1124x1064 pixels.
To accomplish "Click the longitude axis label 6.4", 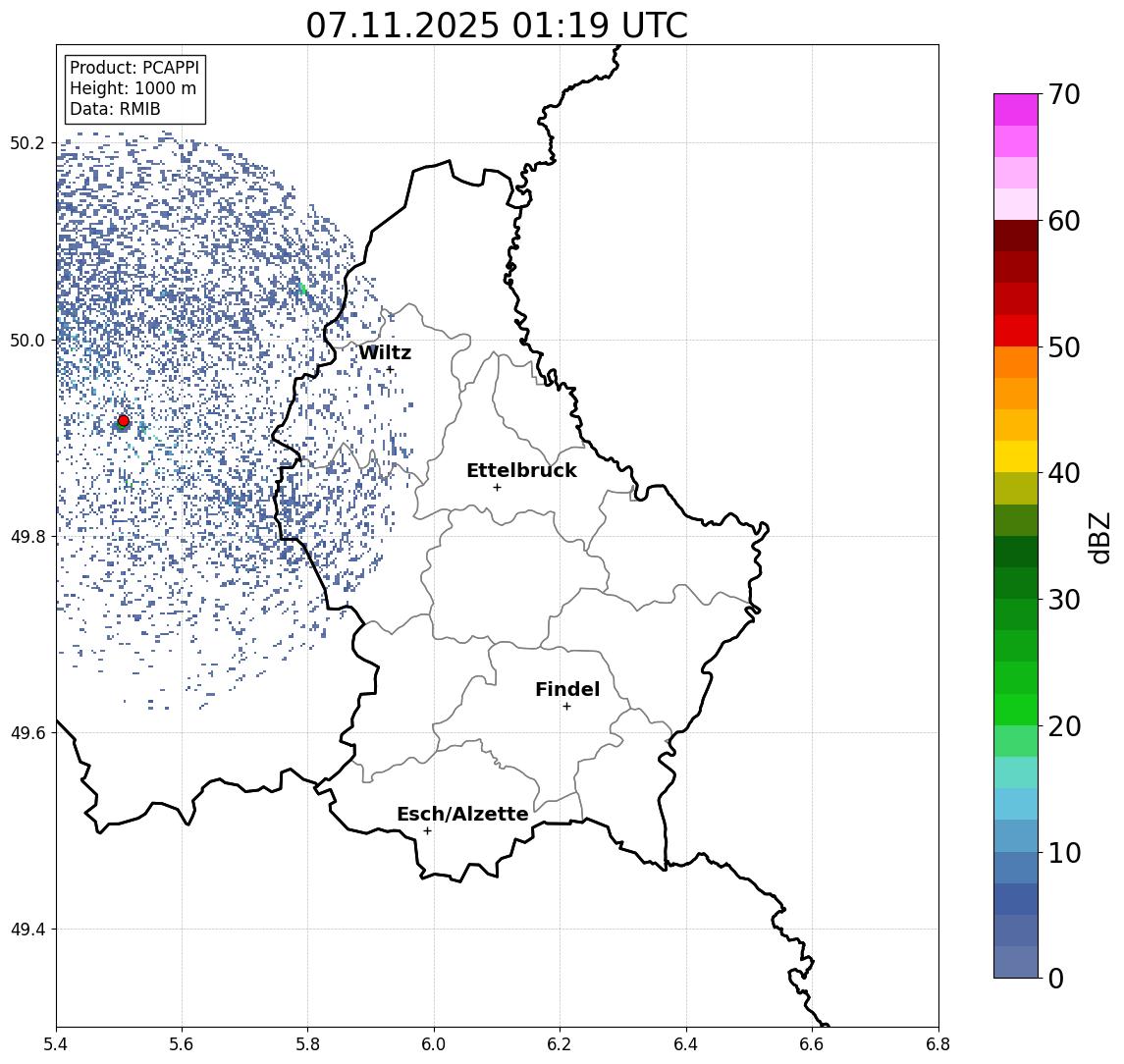I will click(x=687, y=1044).
